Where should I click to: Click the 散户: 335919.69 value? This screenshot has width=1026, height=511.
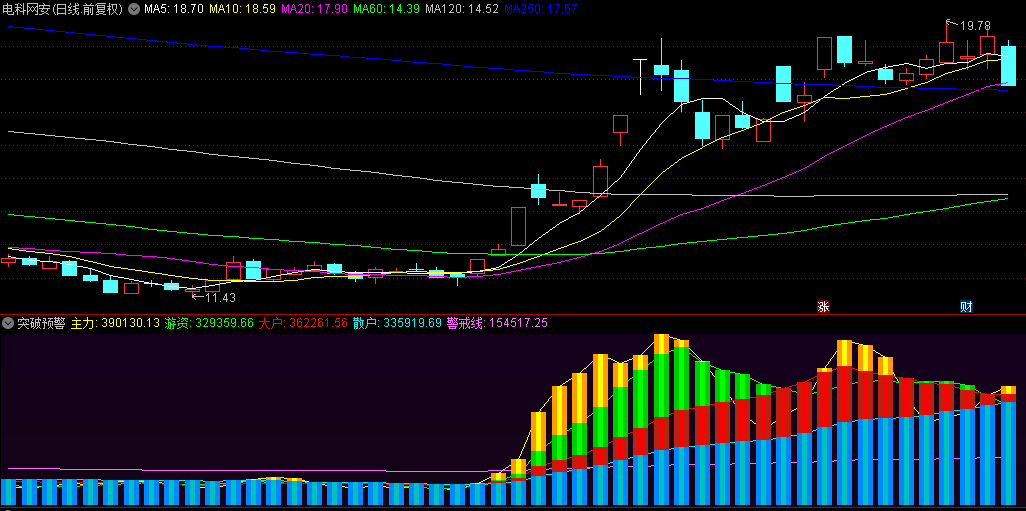[x=397, y=323]
